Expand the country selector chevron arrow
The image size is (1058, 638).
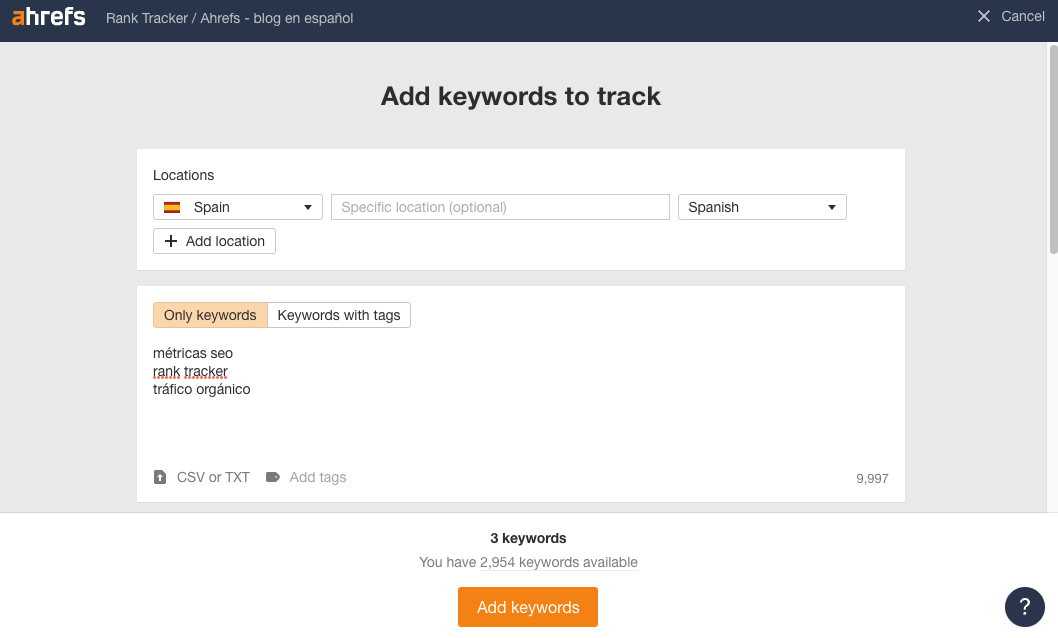pyautogui.click(x=310, y=207)
